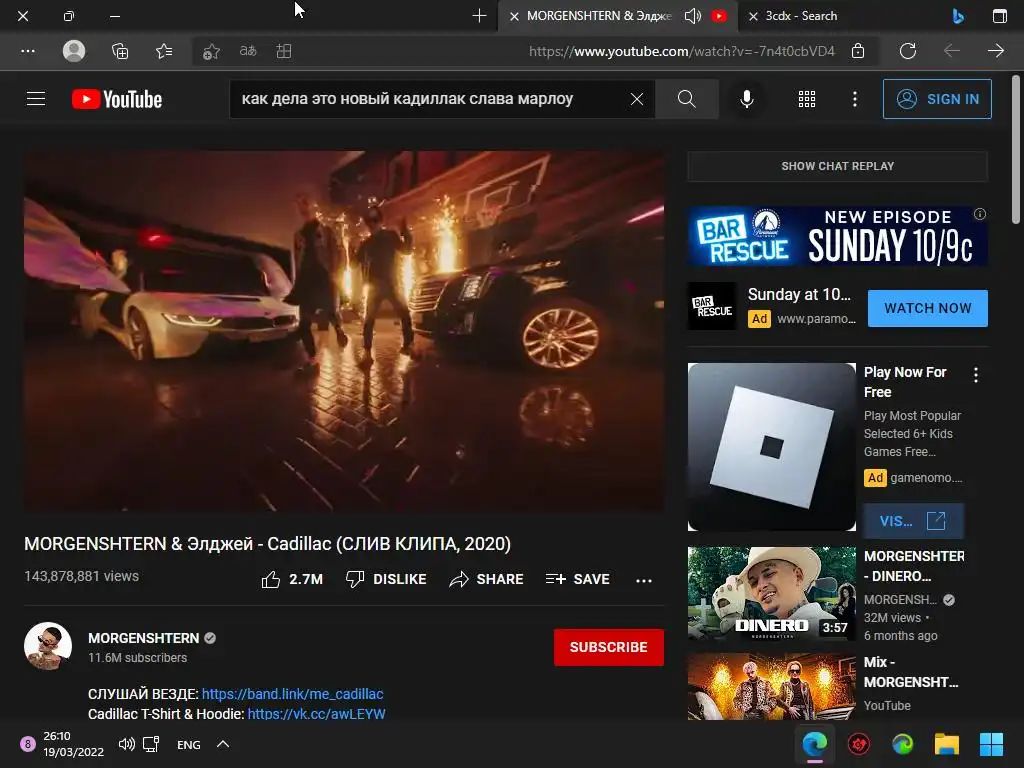Click the DISLIKE thumbs down button
This screenshot has width=1024, height=768.
pos(386,579)
